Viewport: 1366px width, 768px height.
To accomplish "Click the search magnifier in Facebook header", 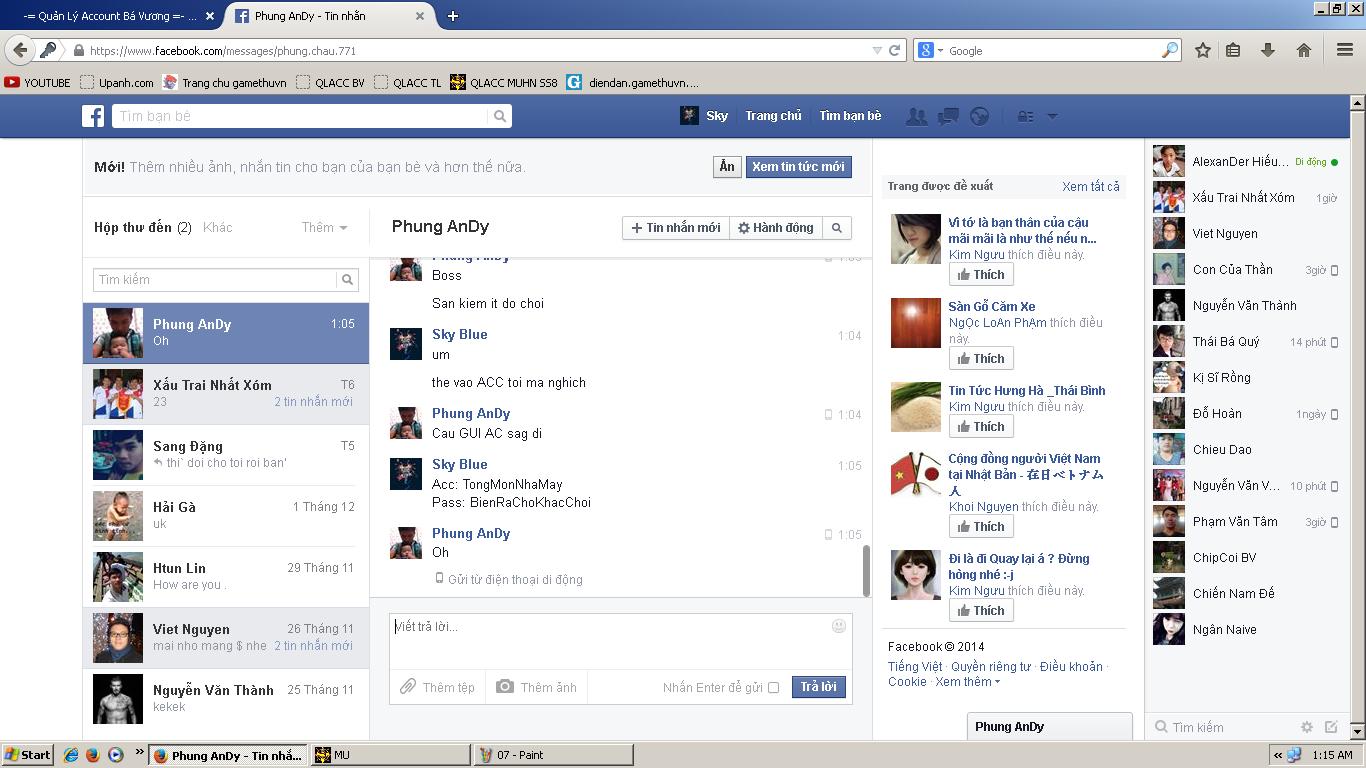I will [500, 116].
